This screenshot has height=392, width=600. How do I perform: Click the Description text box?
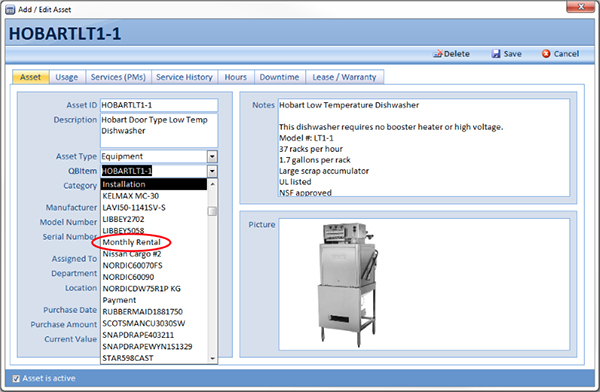coord(159,130)
